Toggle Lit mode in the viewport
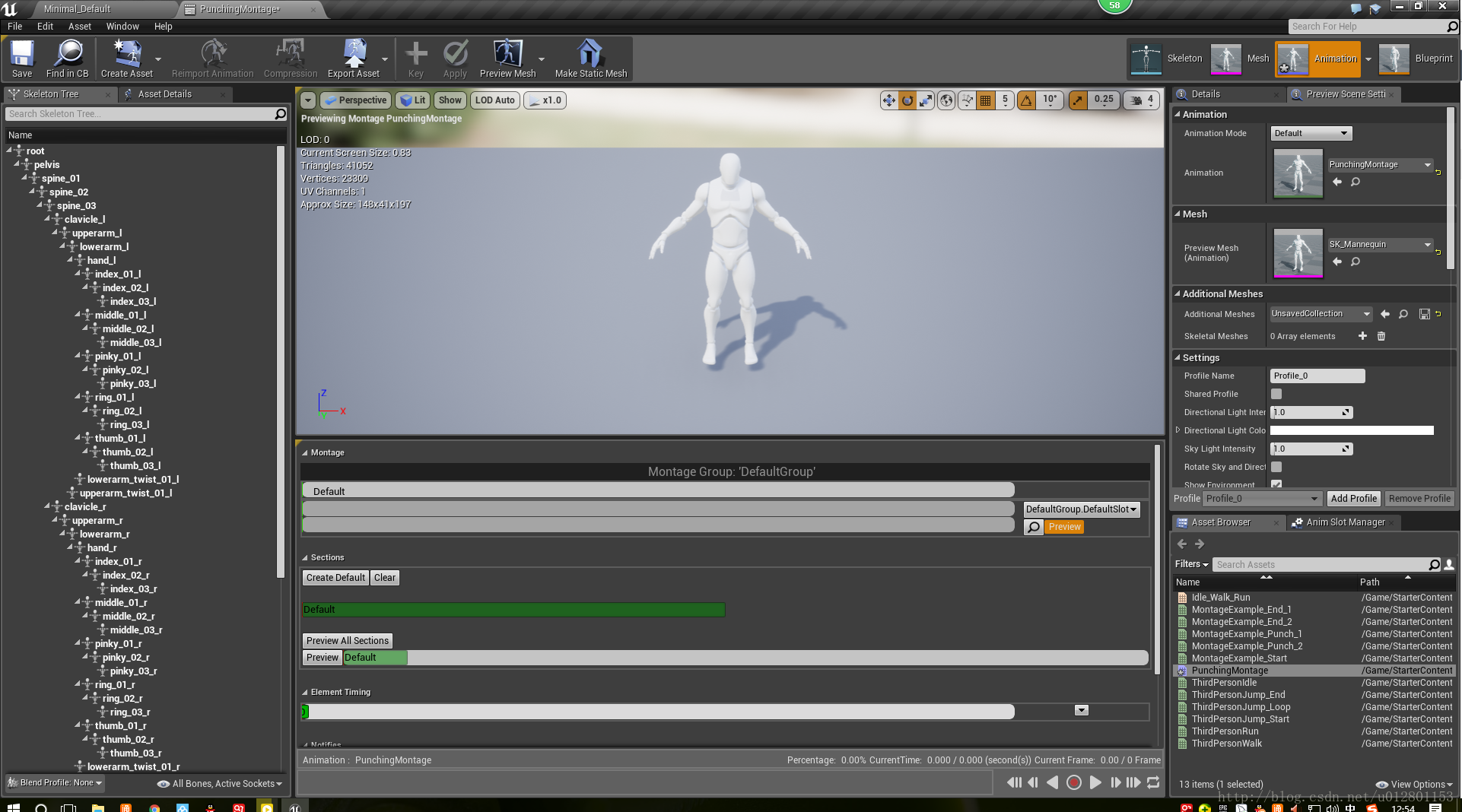The width and height of the screenshot is (1462, 812). (412, 100)
